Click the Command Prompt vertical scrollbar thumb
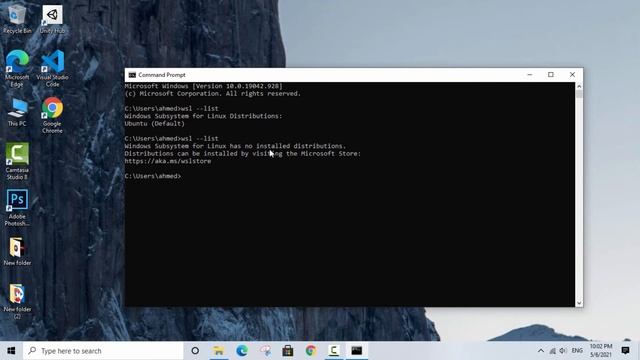This screenshot has width=640, height=360. [579, 94]
